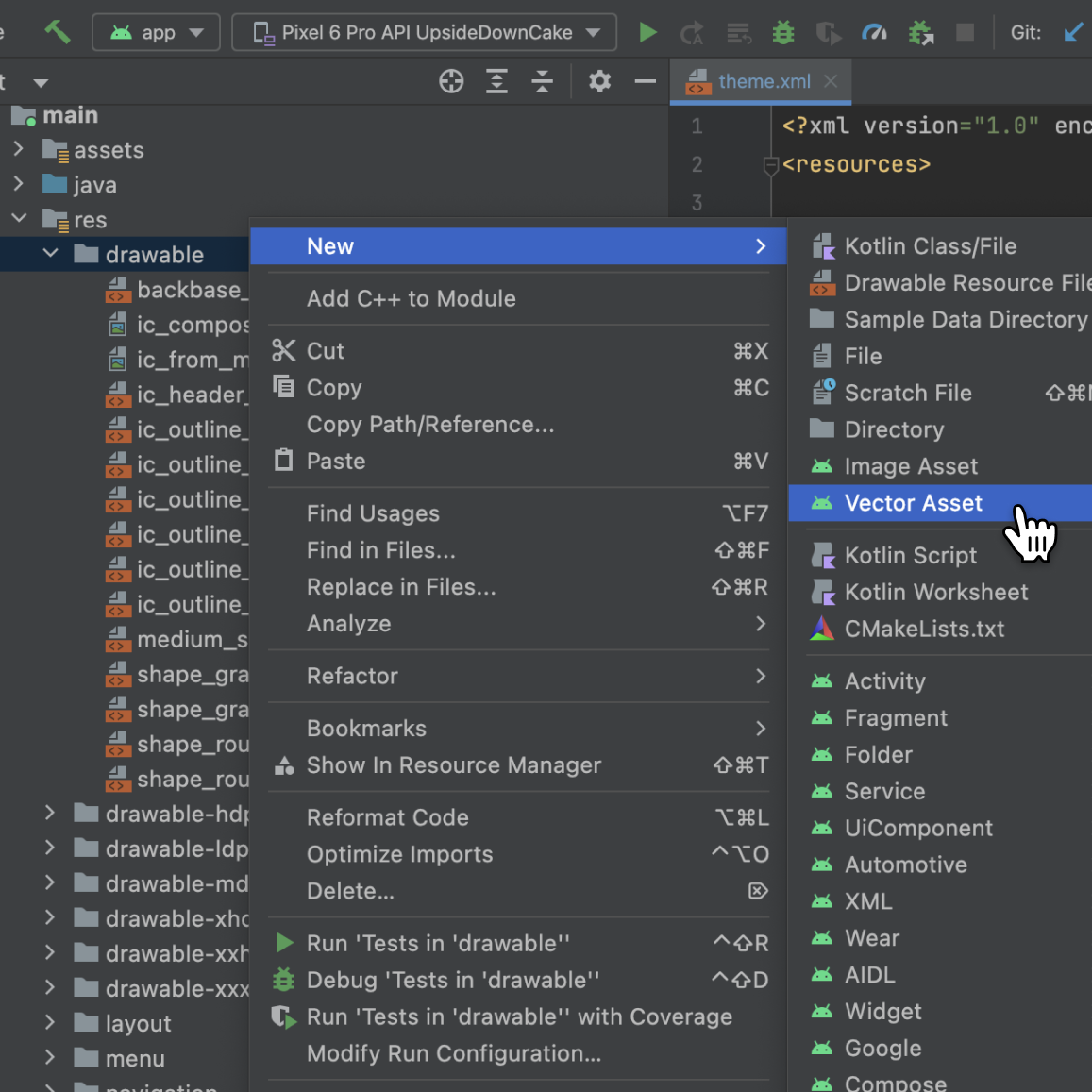Open the app run configuration dropdown

156,33
